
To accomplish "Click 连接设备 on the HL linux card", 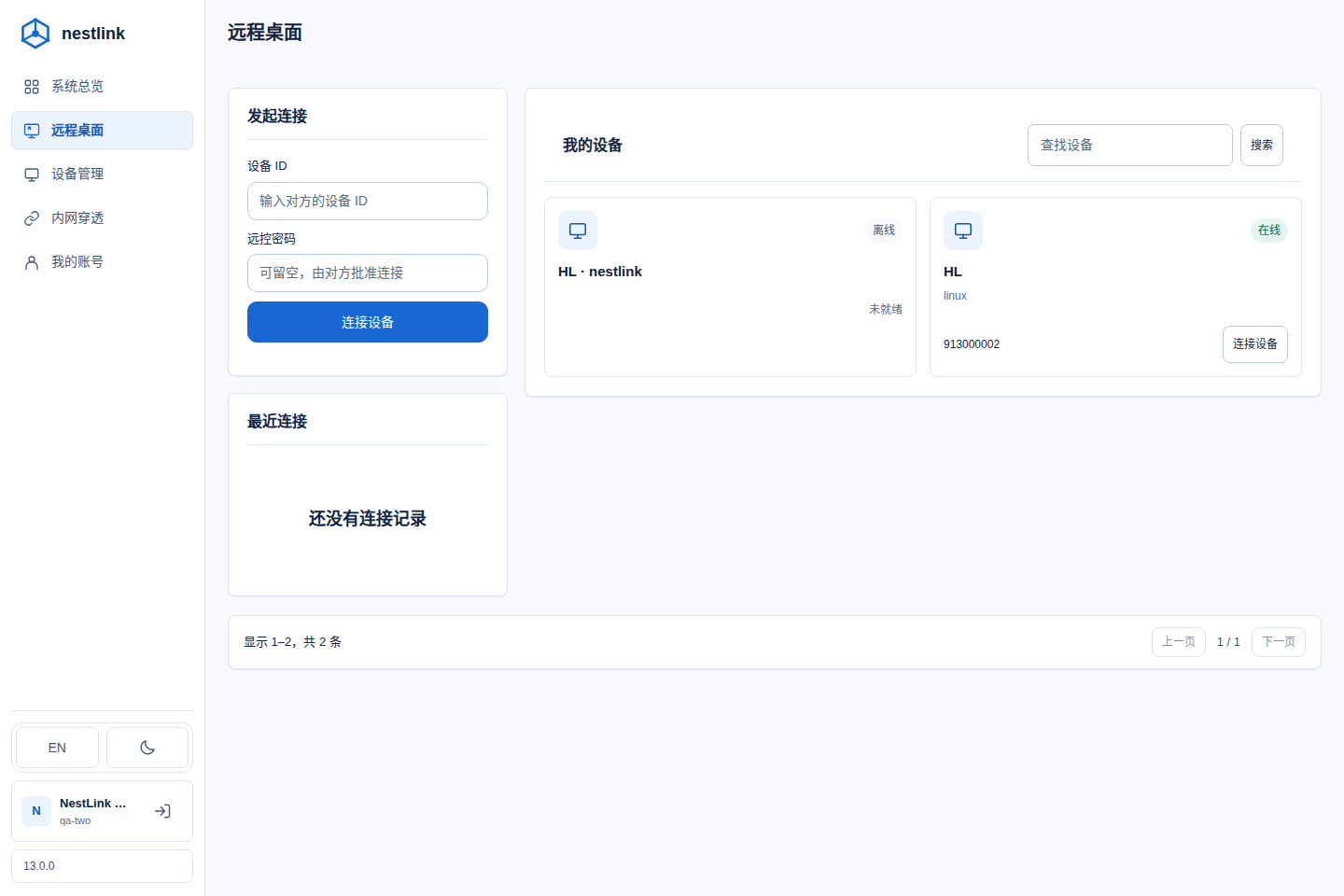I will (x=1255, y=344).
